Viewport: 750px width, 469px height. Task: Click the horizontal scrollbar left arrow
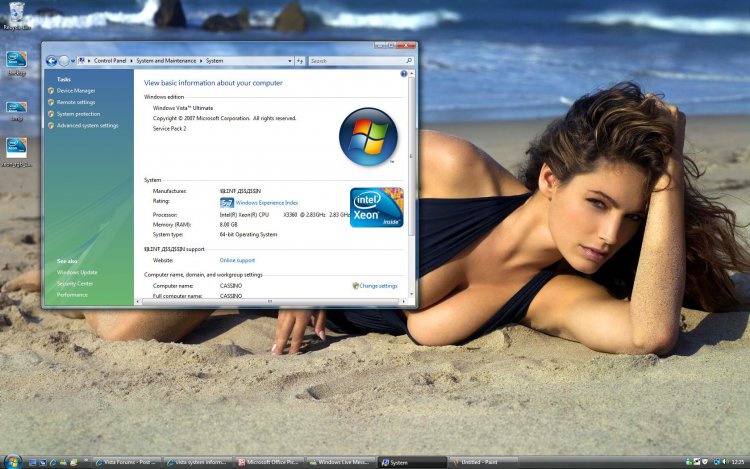click(x=138, y=301)
